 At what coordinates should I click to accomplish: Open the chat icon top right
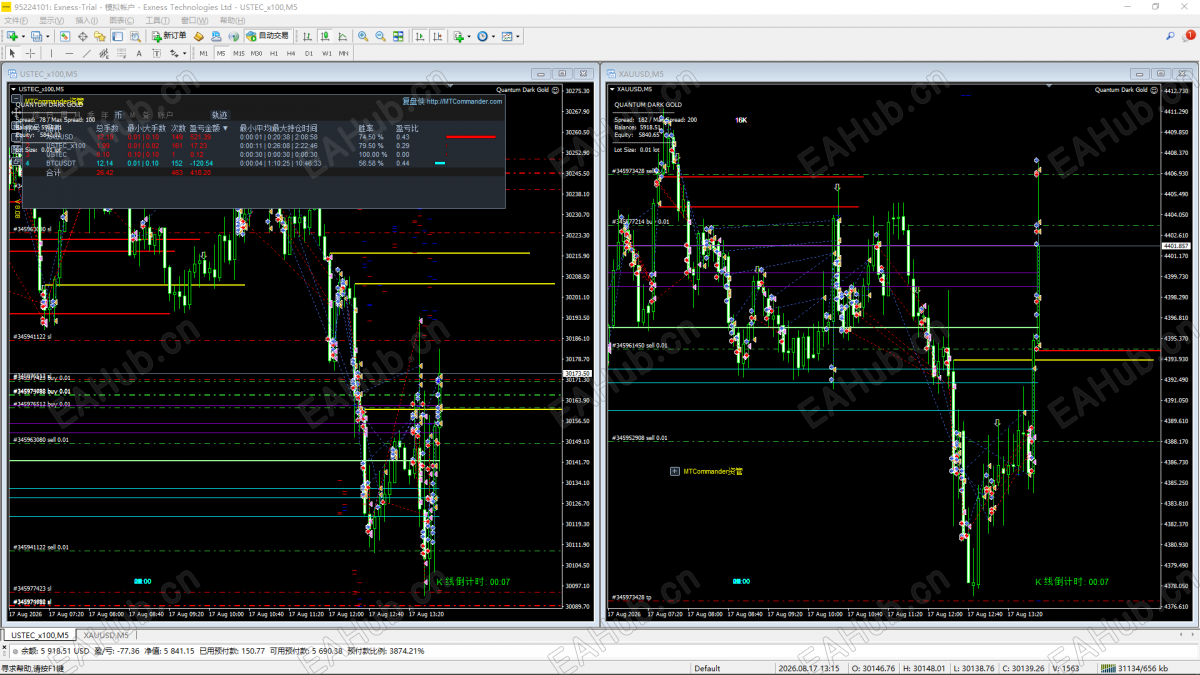(1190, 36)
